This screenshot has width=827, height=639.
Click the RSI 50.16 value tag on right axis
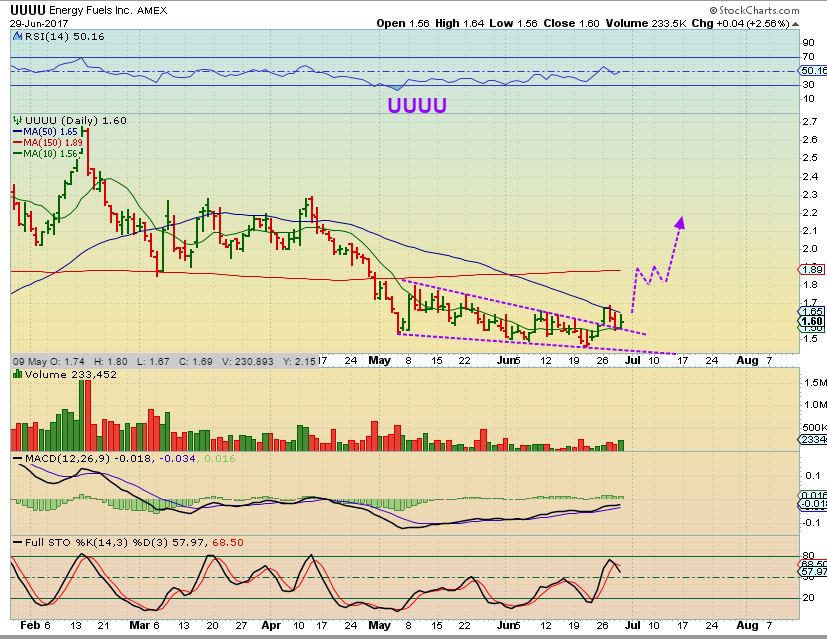point(813,71)
